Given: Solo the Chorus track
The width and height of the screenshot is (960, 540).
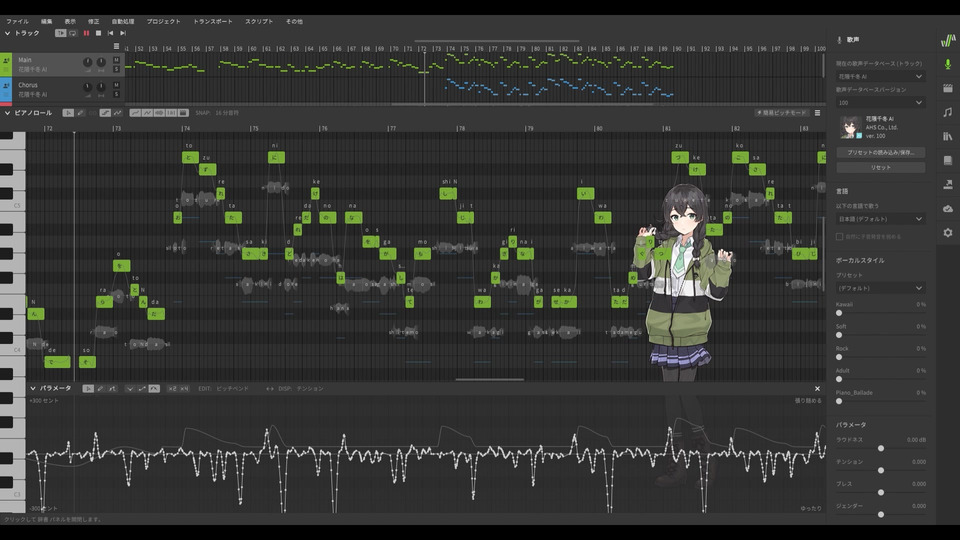Looking at the screenshot, I should tap(116, 94).
